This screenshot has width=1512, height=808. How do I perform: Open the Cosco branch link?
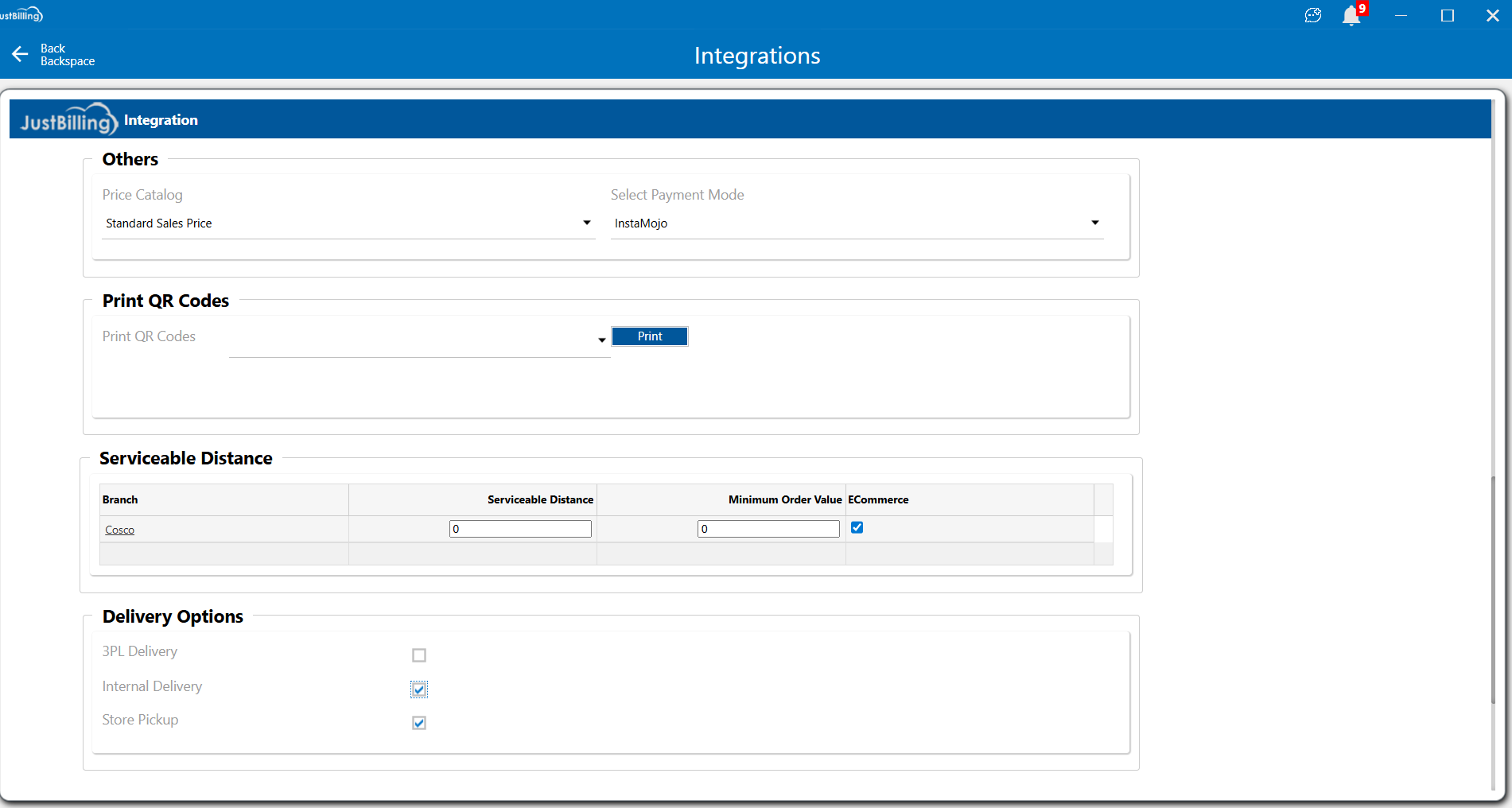[x=119, y=530]
